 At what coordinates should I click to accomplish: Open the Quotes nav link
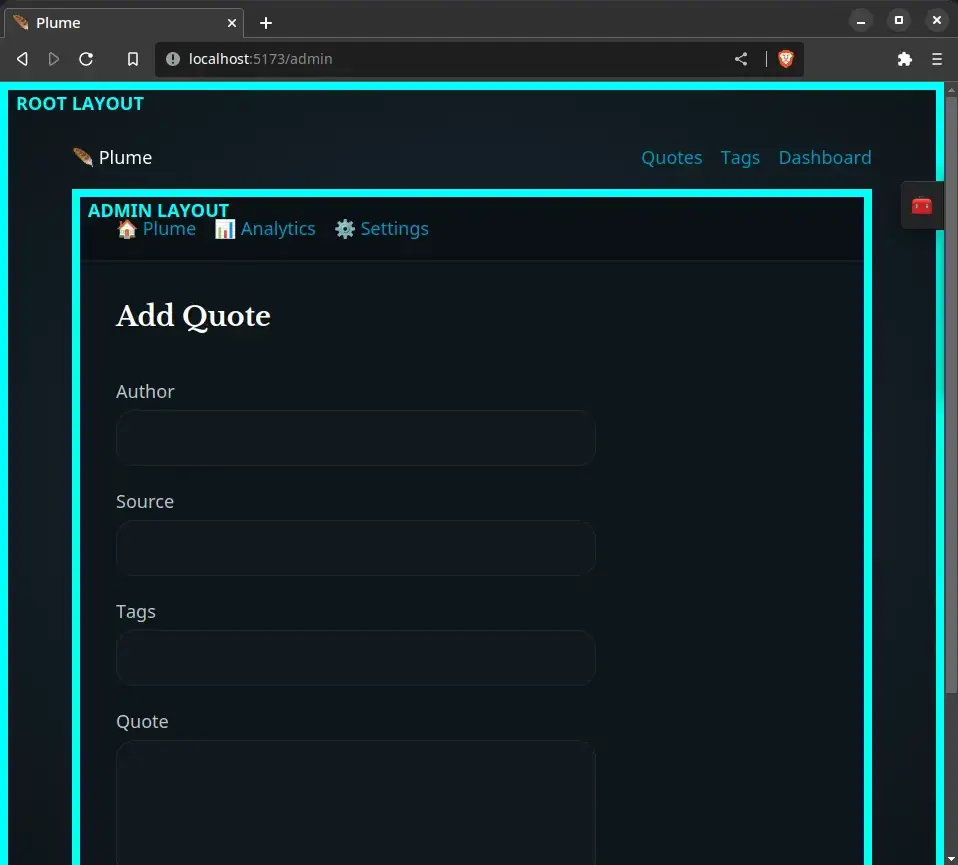pos(671,158)
